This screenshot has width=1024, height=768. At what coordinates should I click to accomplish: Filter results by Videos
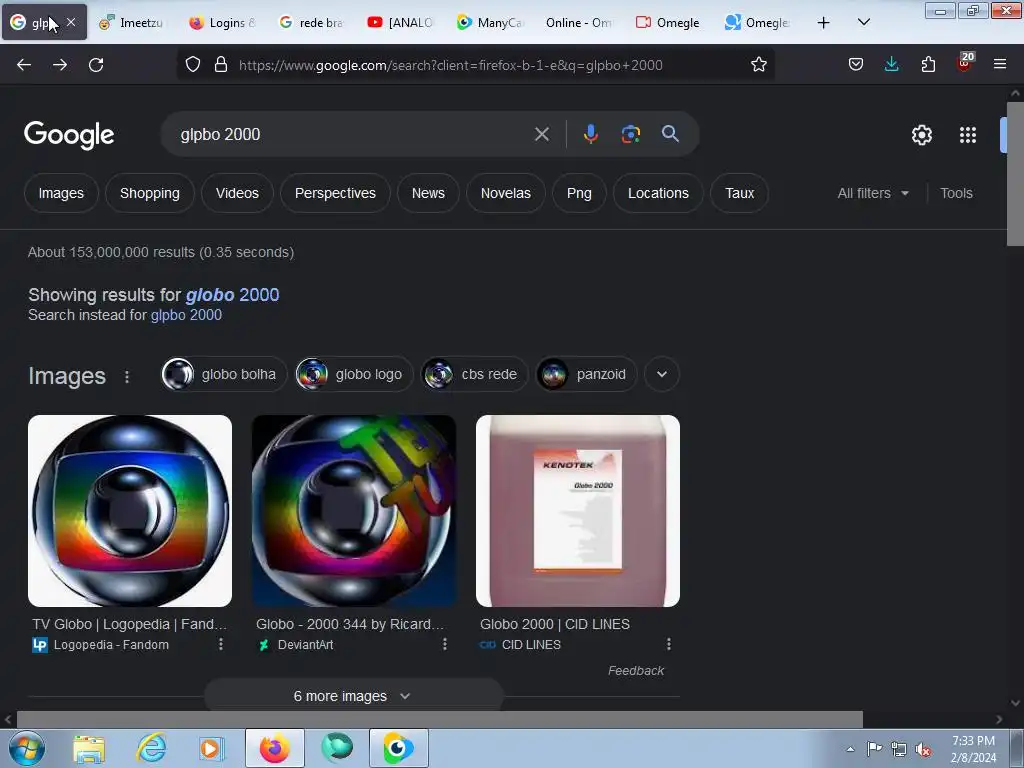237,193
